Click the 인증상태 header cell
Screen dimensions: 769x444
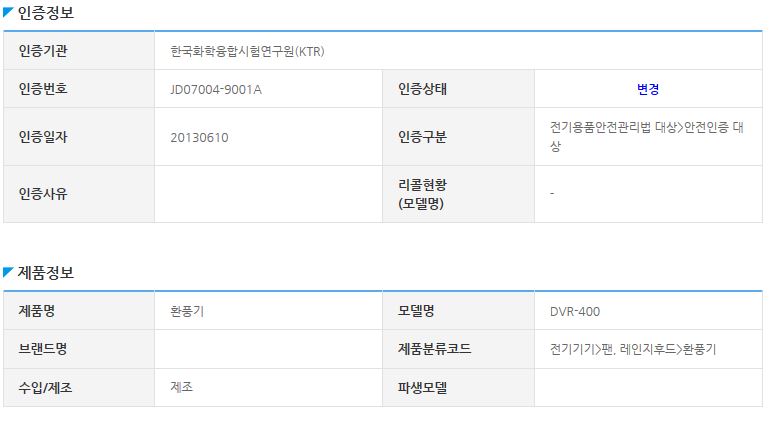(x=458, y=89)
